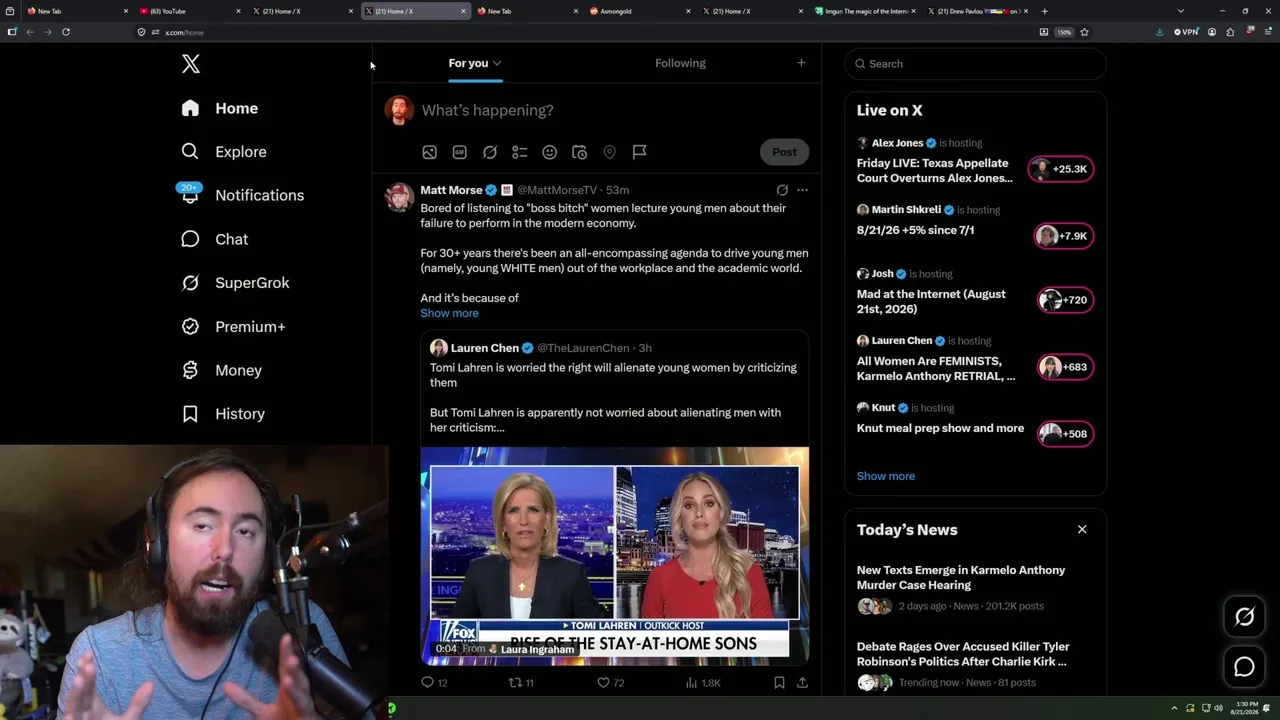The image size is (1280, 720).
Task: Open a new browser tab
Action: point(1045,11)
